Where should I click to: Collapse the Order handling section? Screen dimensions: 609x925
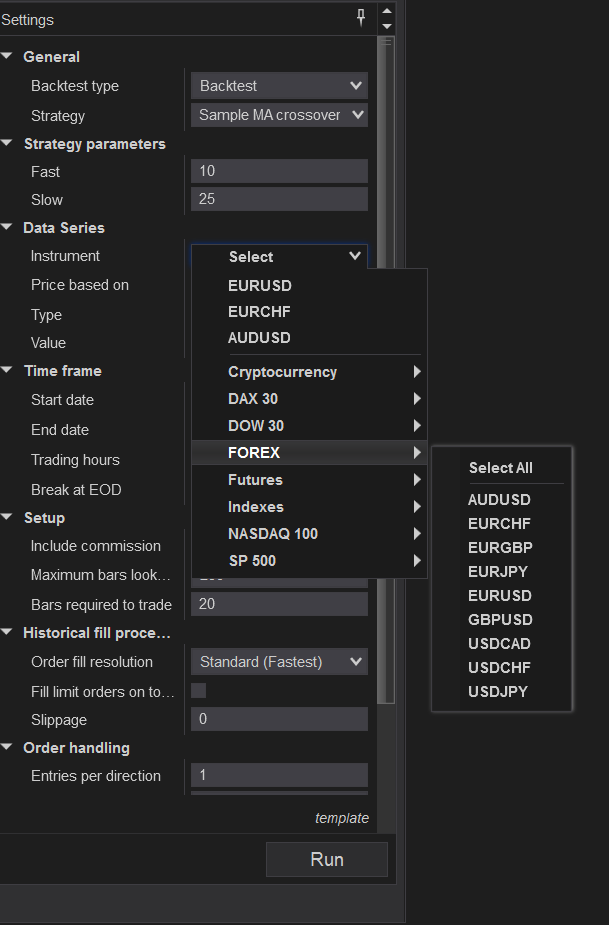[x=8, y=748]
